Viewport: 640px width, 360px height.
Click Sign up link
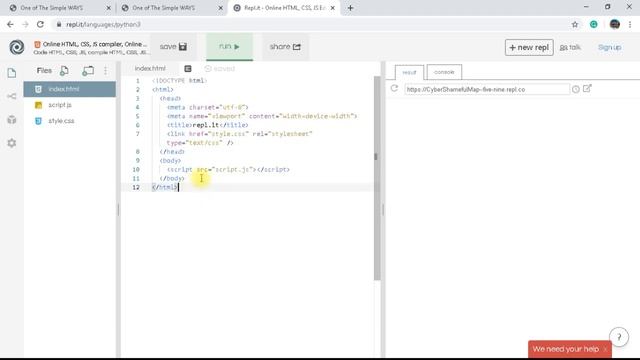click(609, 47)
